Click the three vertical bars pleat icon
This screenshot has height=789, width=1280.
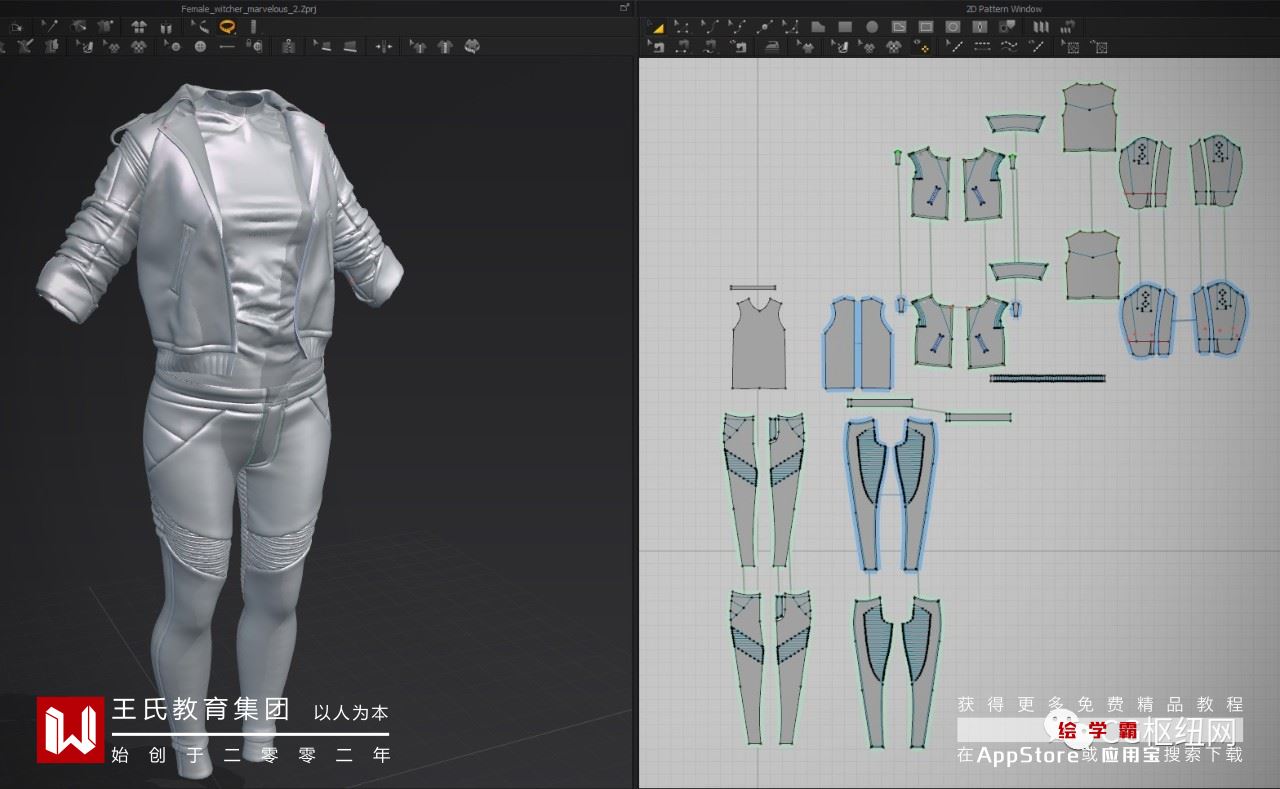1041,27
